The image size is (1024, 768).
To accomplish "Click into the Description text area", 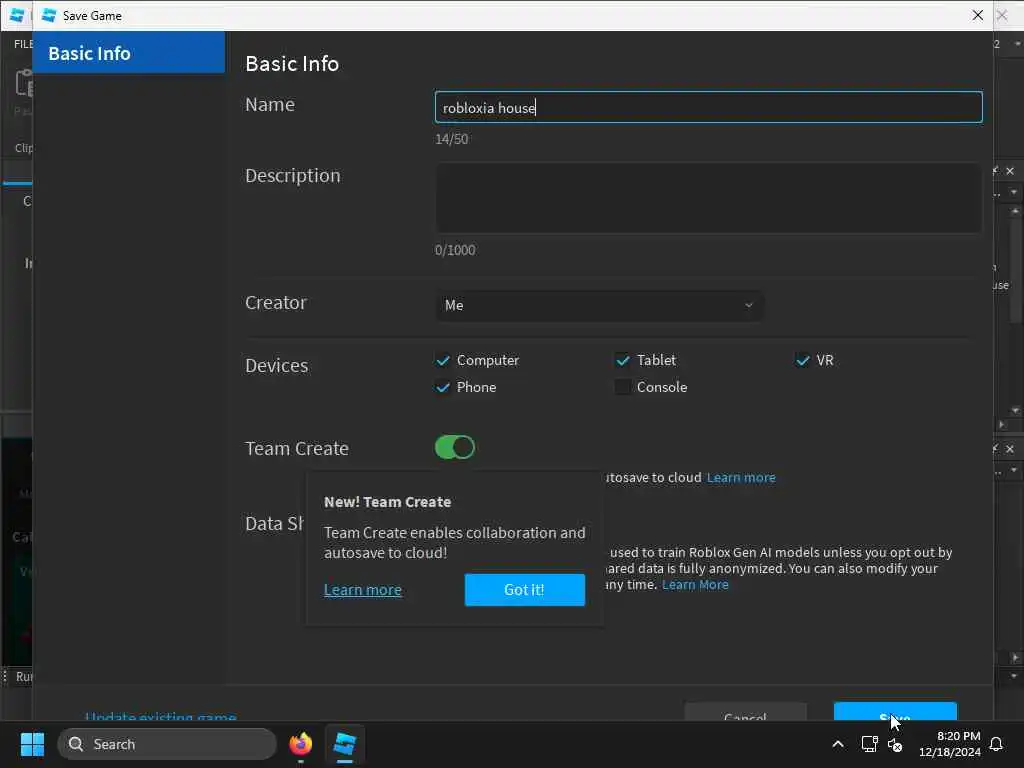I will coord(709,198).
